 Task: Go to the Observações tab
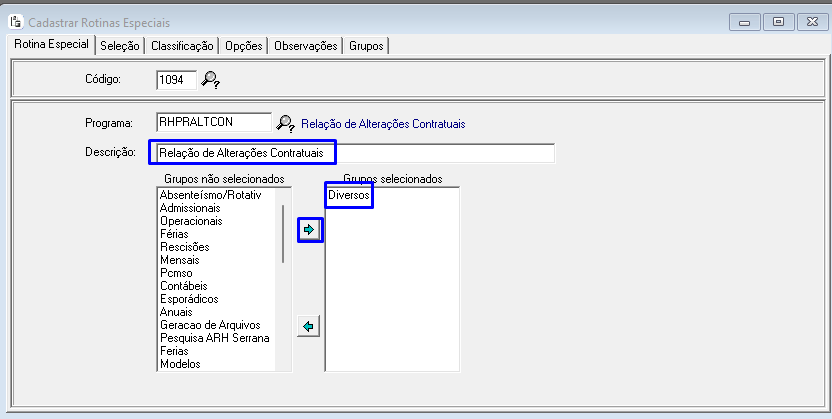305,45
